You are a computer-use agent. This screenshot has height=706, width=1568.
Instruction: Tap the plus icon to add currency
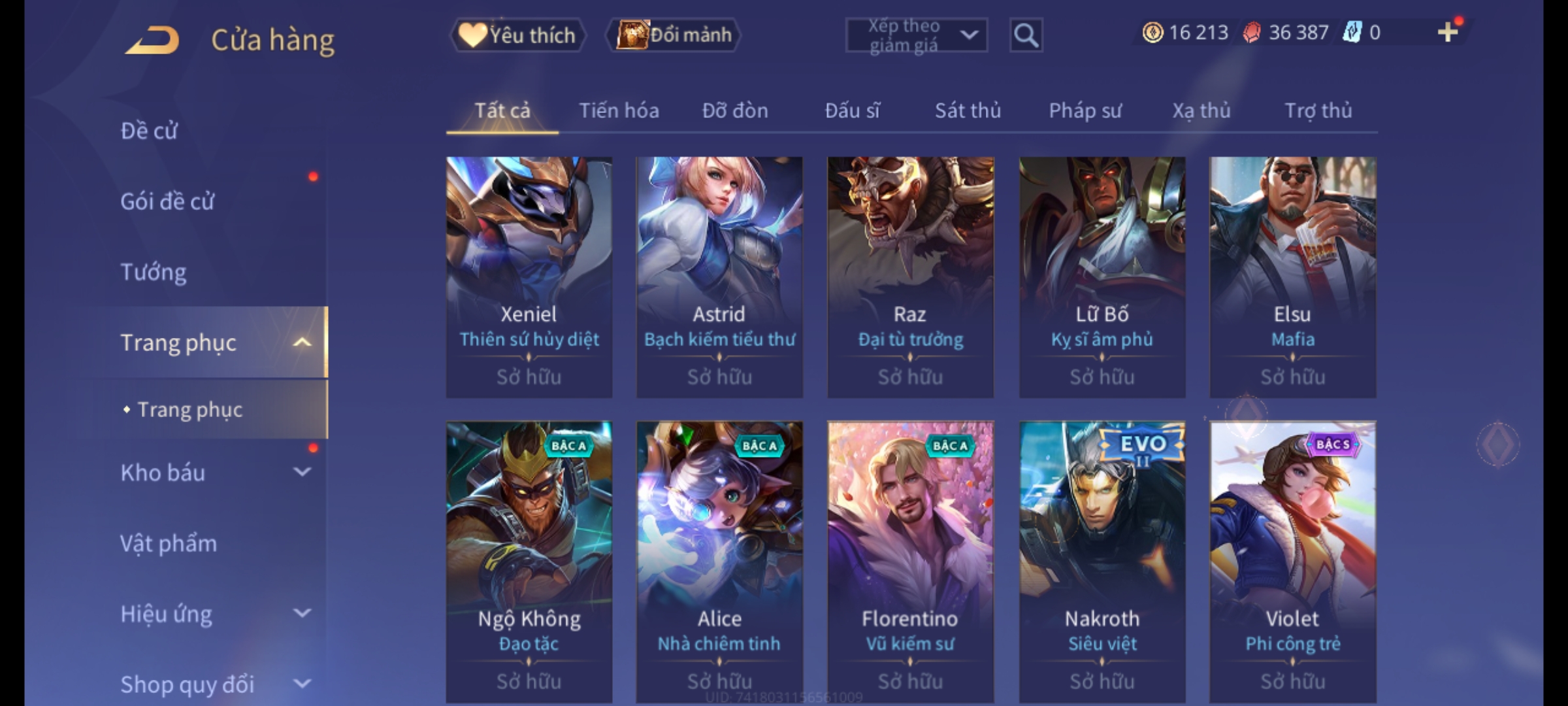click(x=1448, y=32)
